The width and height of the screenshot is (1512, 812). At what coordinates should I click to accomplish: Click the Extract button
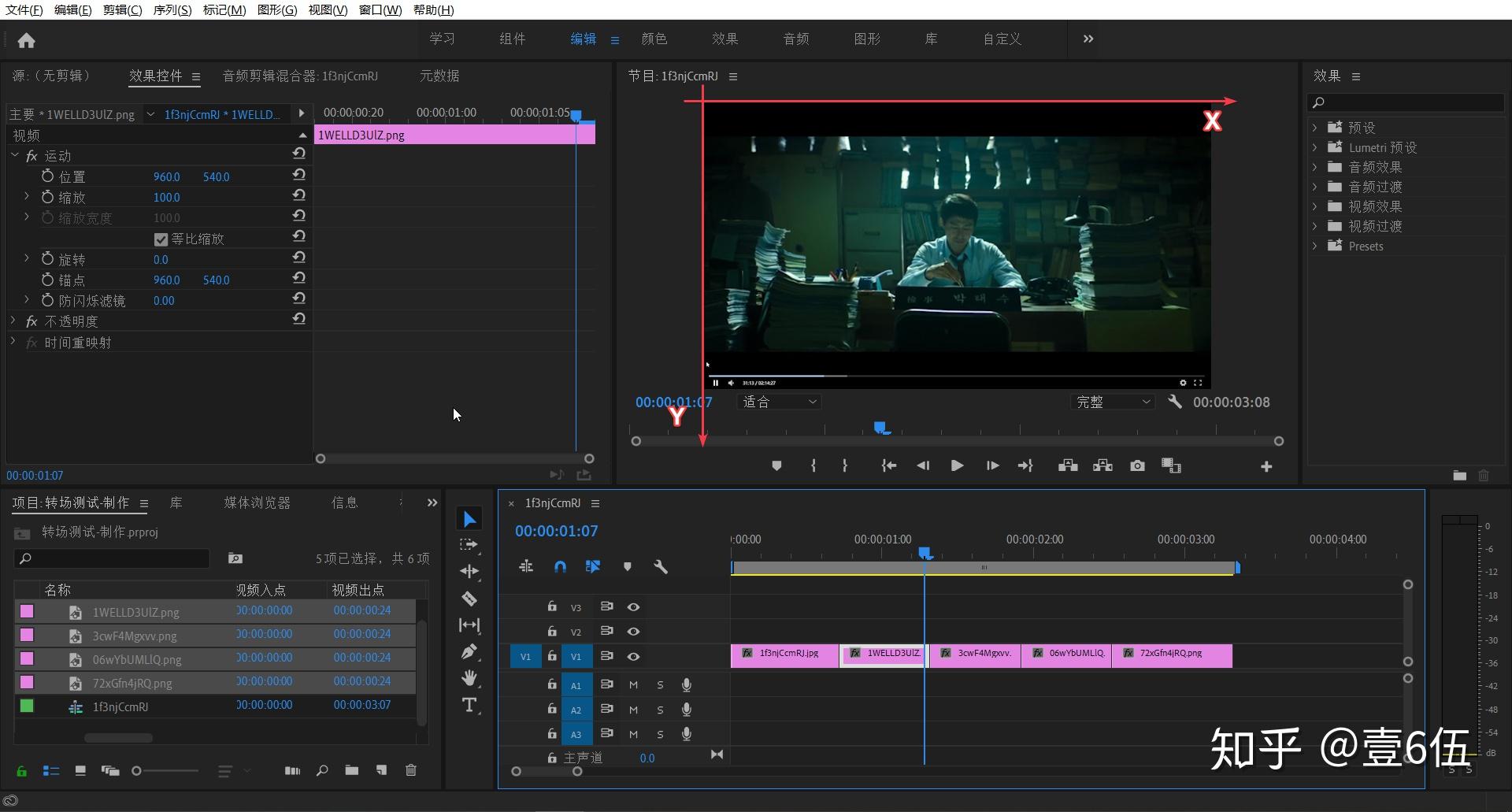click(x=1102, y=466)
